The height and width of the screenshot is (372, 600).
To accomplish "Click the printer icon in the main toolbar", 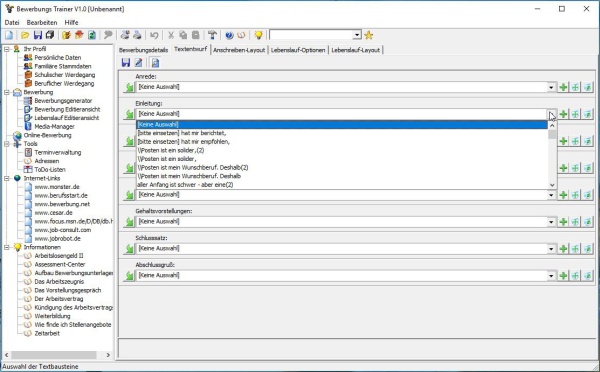I will [137, 35].
